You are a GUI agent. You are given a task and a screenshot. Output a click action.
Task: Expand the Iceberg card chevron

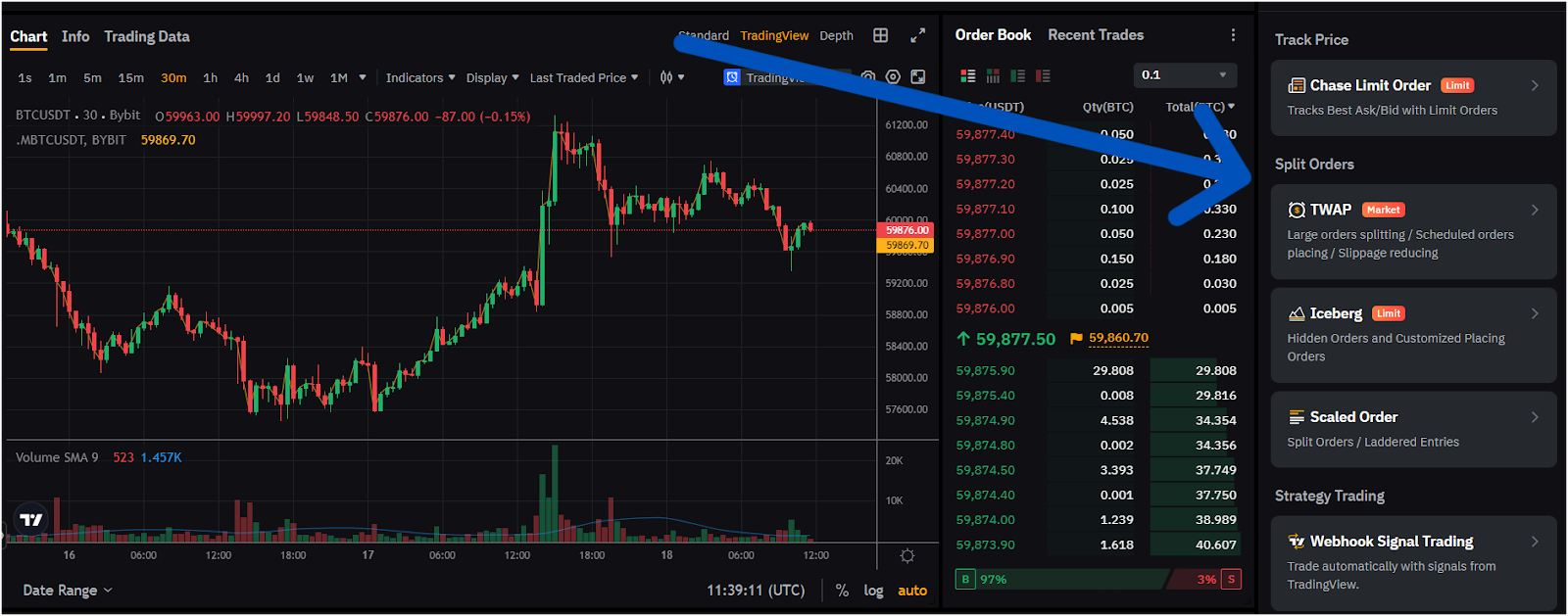[x=1535, y=313]
